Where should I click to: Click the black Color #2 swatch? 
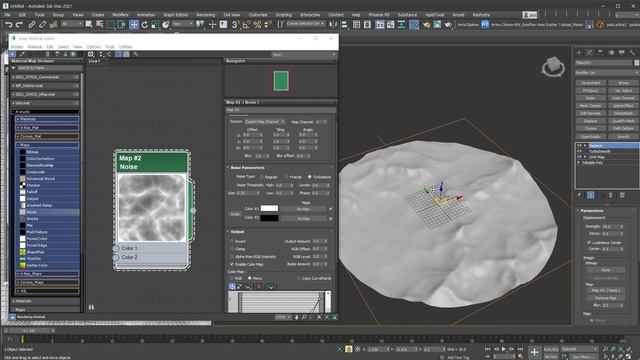pos(269,218)
